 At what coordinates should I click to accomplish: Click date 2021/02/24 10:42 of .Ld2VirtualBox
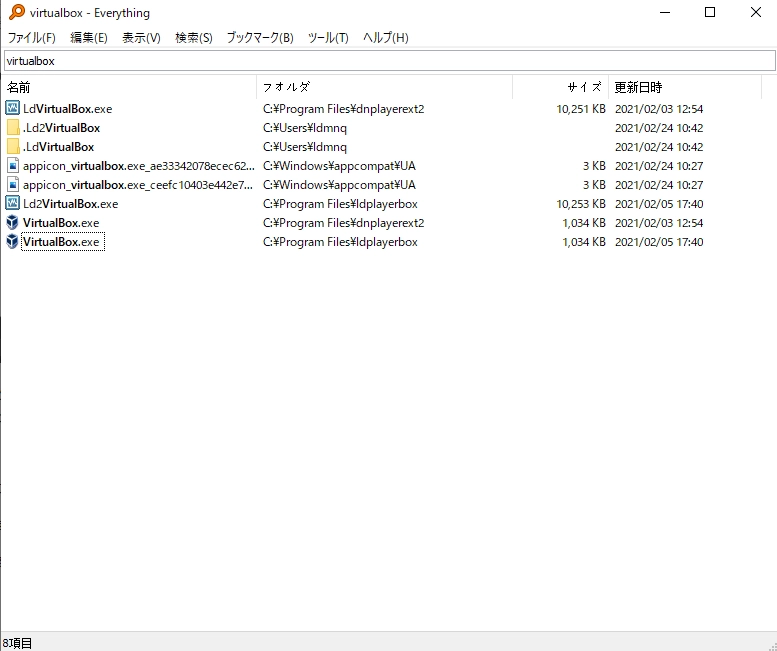[659, 128]
